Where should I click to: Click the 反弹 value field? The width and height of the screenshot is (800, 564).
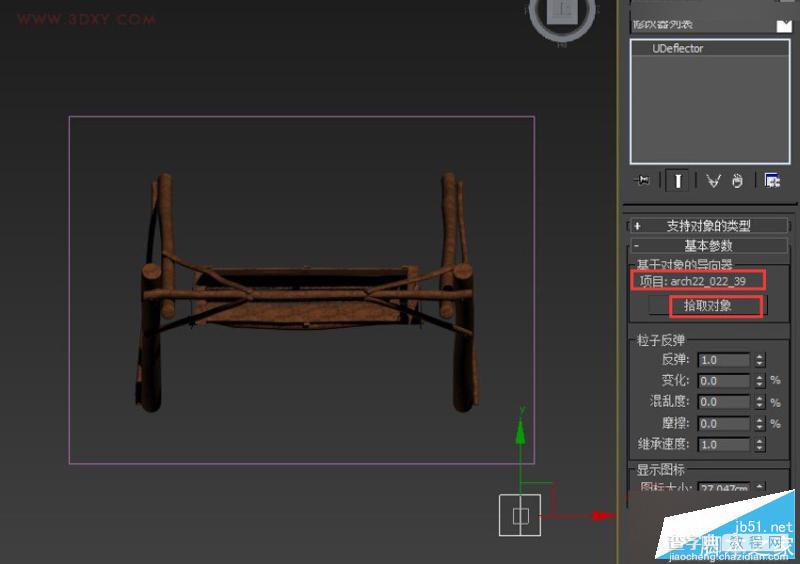723,360
